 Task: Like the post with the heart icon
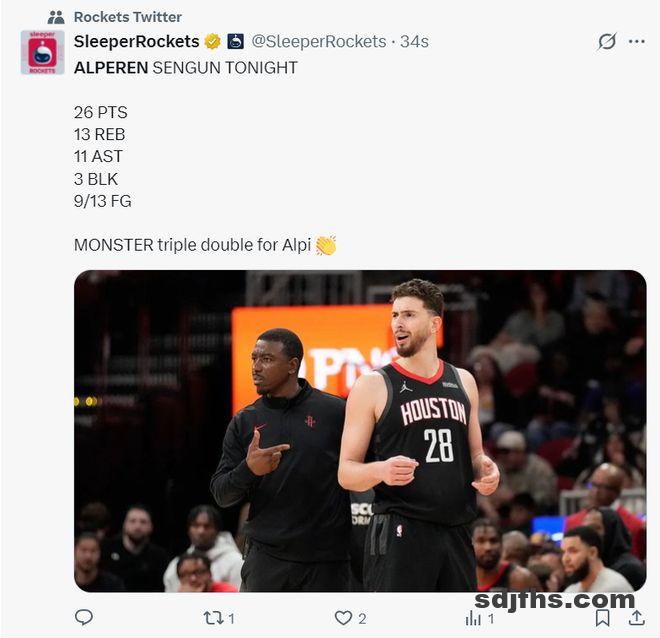tap(343, 618)
